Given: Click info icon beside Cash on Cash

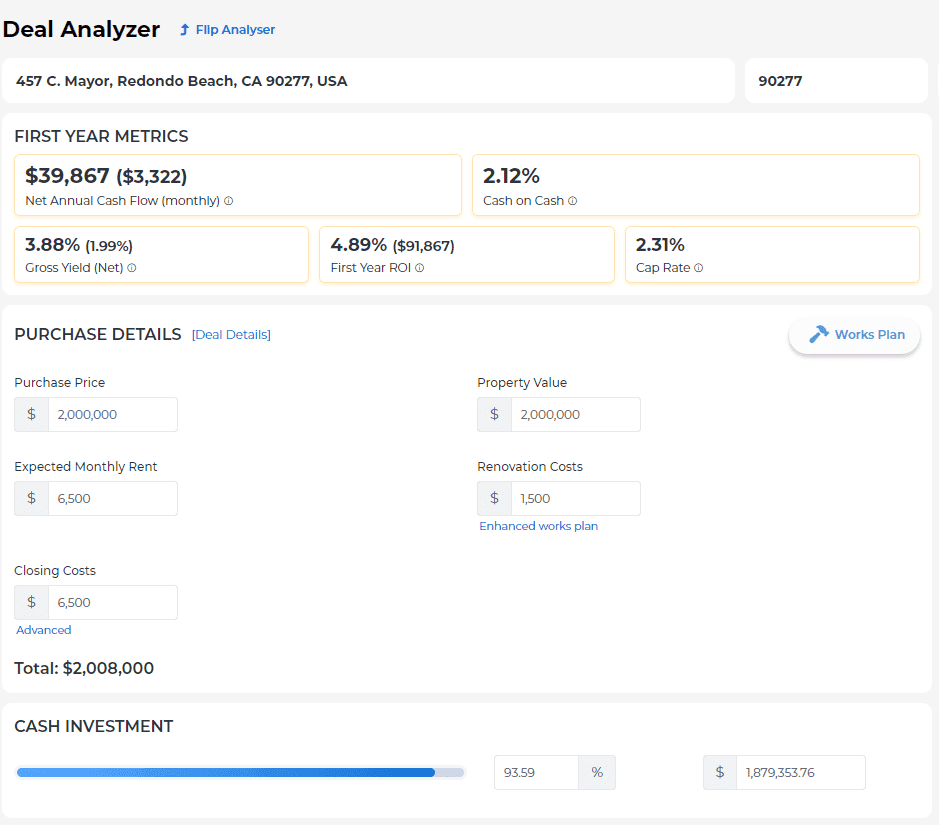Looking at the screenshot, I should (x=573, y=201).
